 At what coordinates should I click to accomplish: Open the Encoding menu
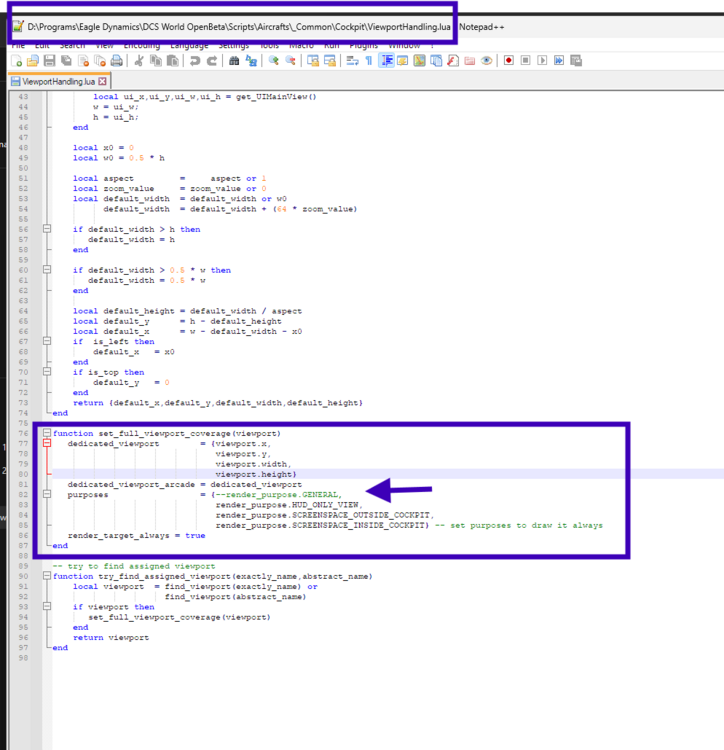tap(142, 46)
